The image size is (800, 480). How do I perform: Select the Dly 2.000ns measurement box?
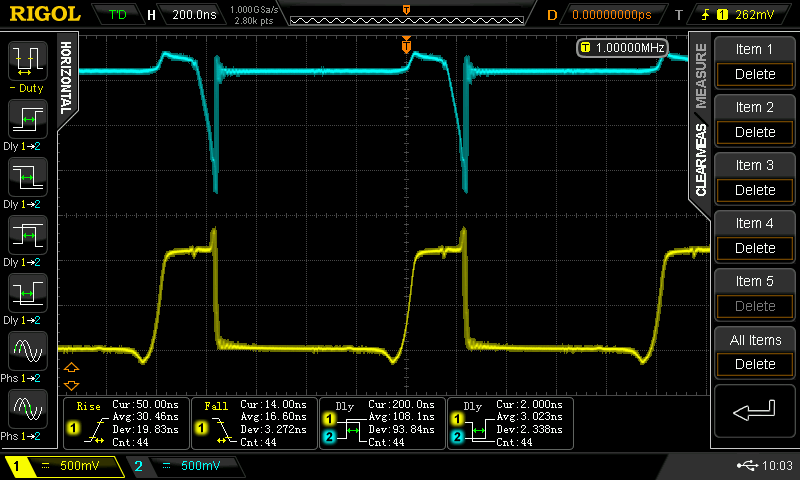click(510, 423)
